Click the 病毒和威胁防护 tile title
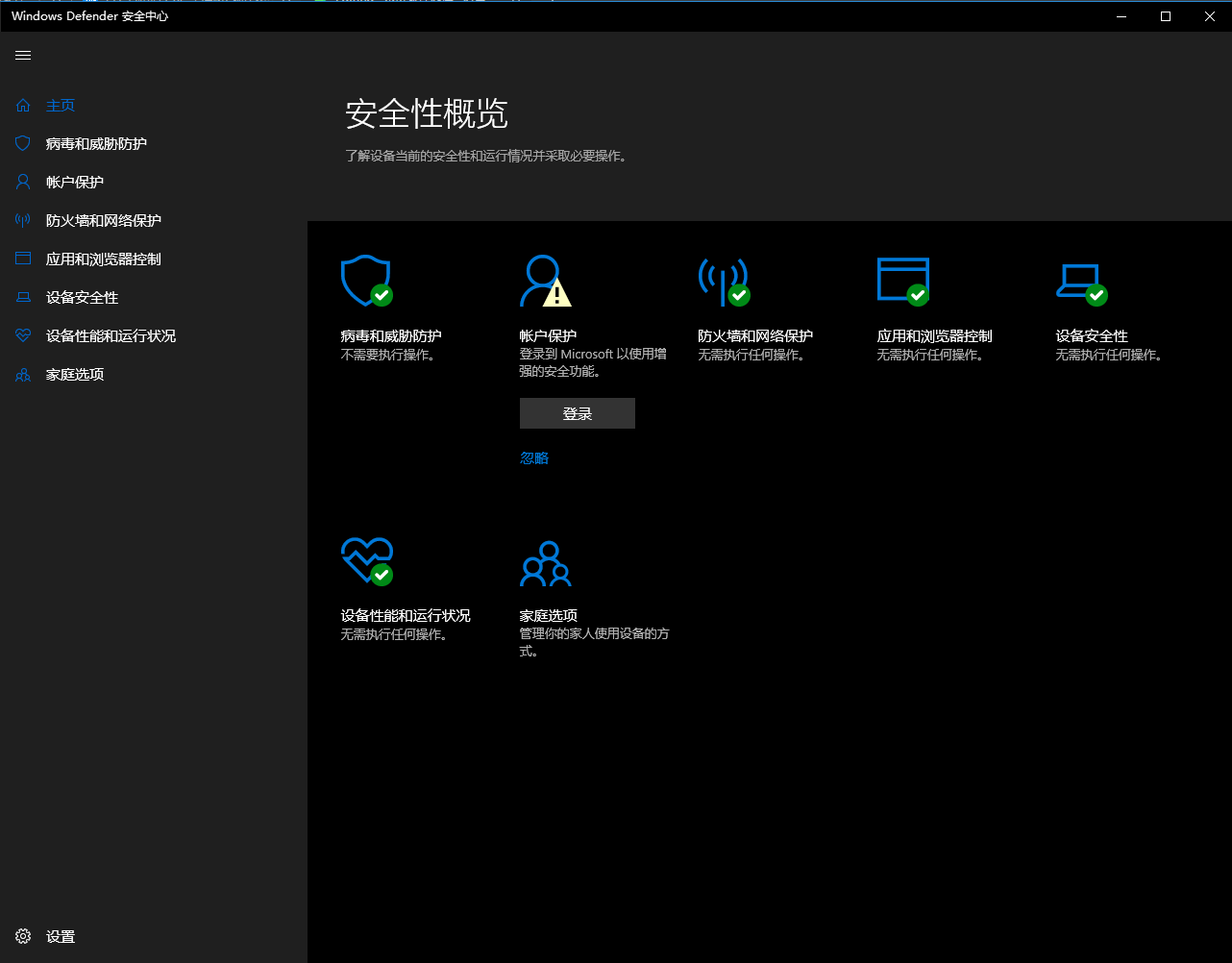The width and height of the screenshot is (1232, 963). point(391,335)
